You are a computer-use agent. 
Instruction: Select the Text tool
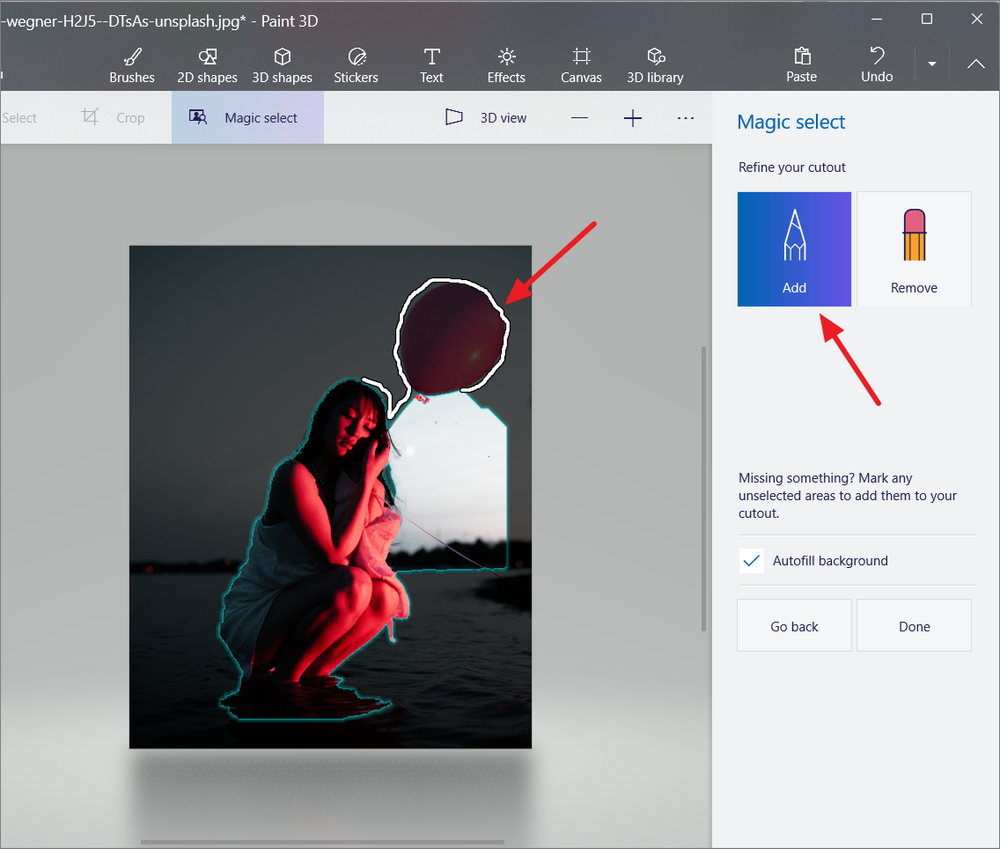pos(431,64)
